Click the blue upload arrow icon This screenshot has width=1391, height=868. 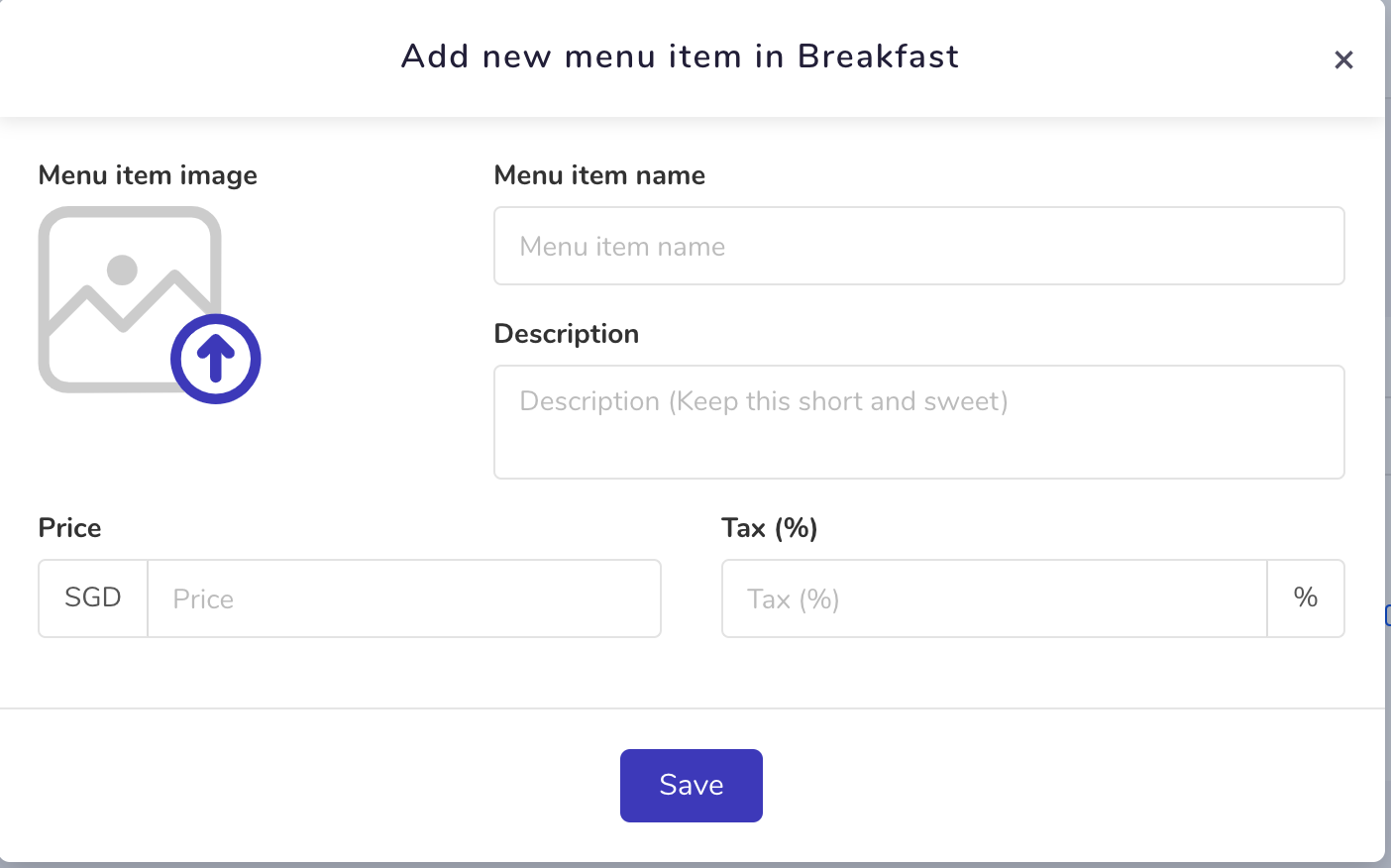pyautogui.click(x=216, y=359)
